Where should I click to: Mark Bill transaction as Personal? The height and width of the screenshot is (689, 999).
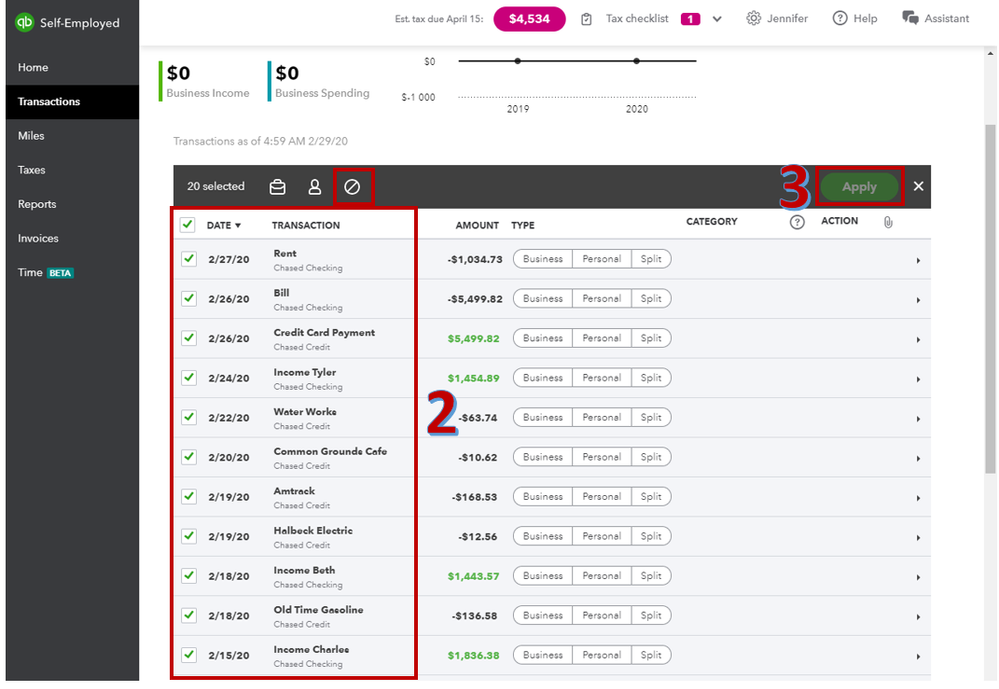(601, 298)
